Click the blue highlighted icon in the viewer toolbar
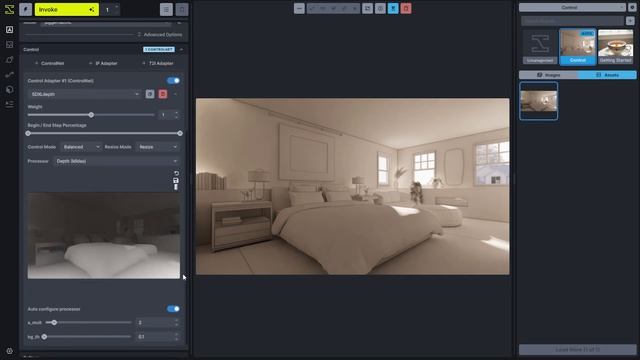 click(393, 9)
